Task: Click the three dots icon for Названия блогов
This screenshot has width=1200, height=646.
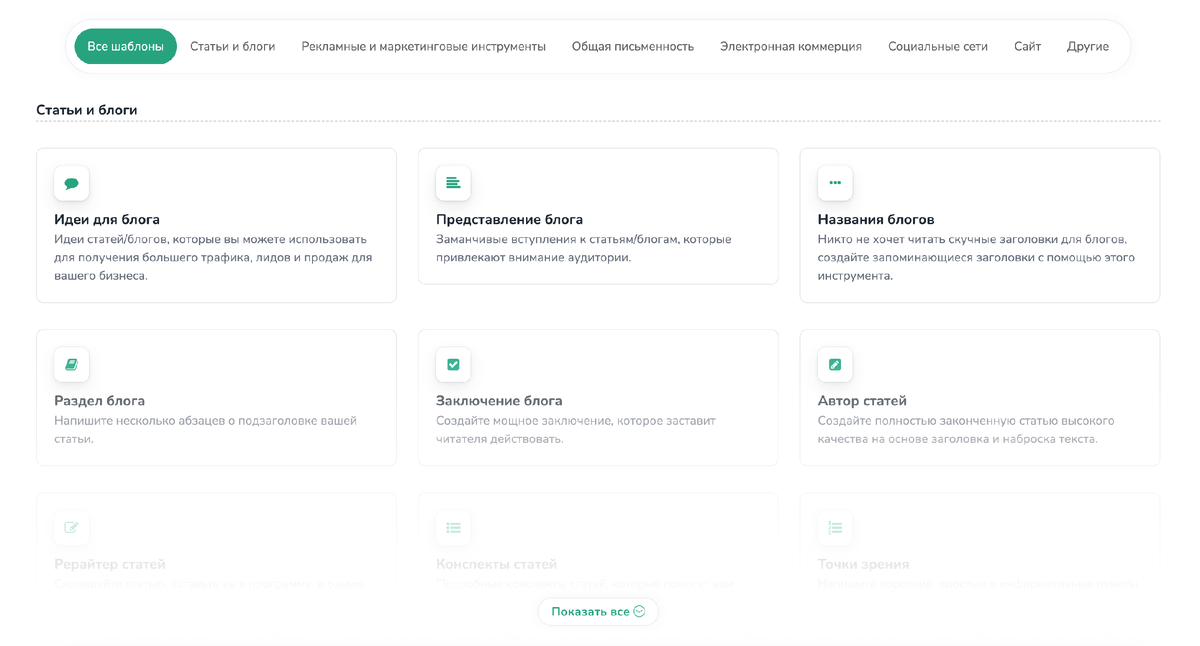Action: click(835, 183)
